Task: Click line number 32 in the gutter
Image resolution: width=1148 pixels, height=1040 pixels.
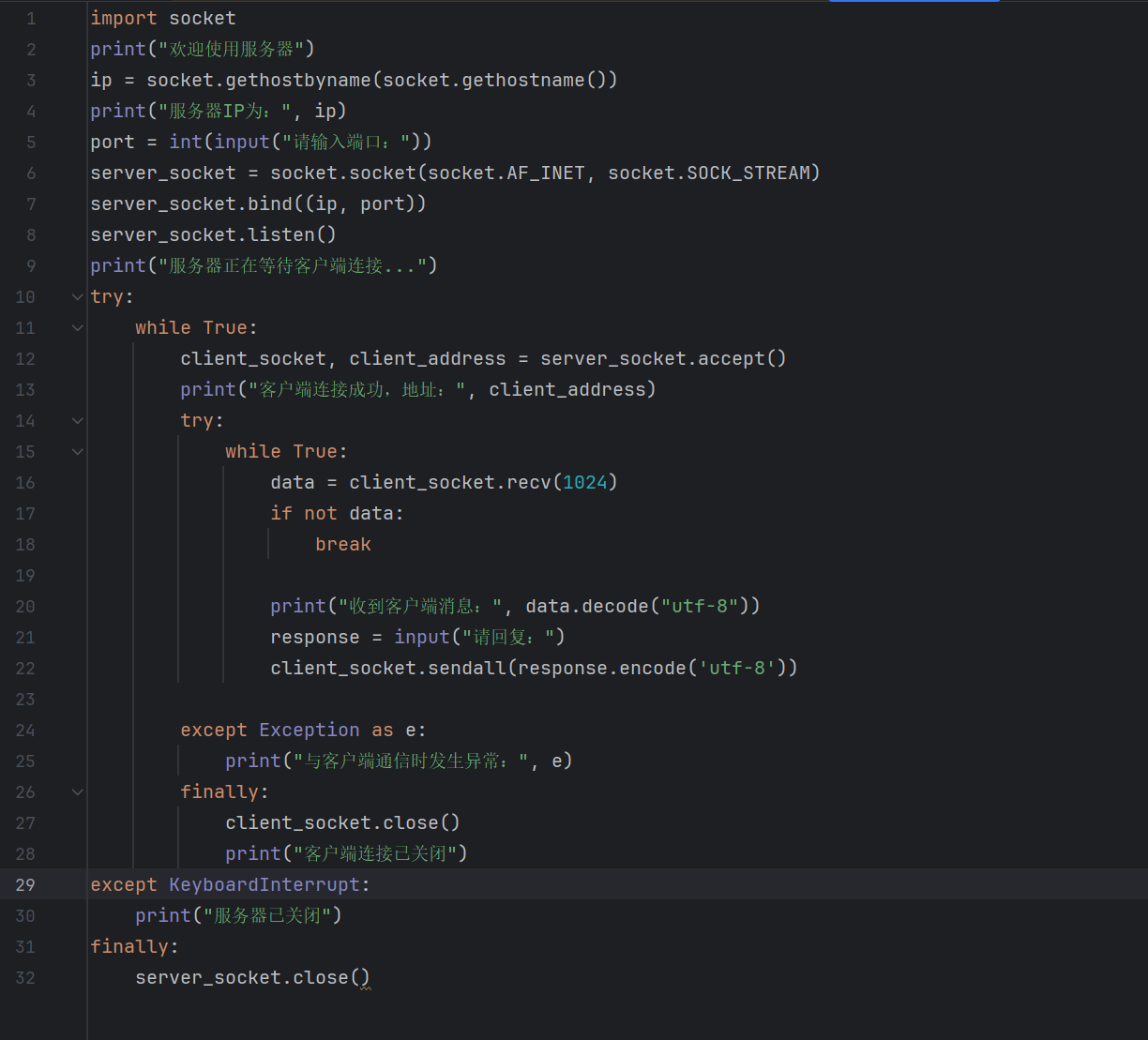Action: (x=25, y=977)
